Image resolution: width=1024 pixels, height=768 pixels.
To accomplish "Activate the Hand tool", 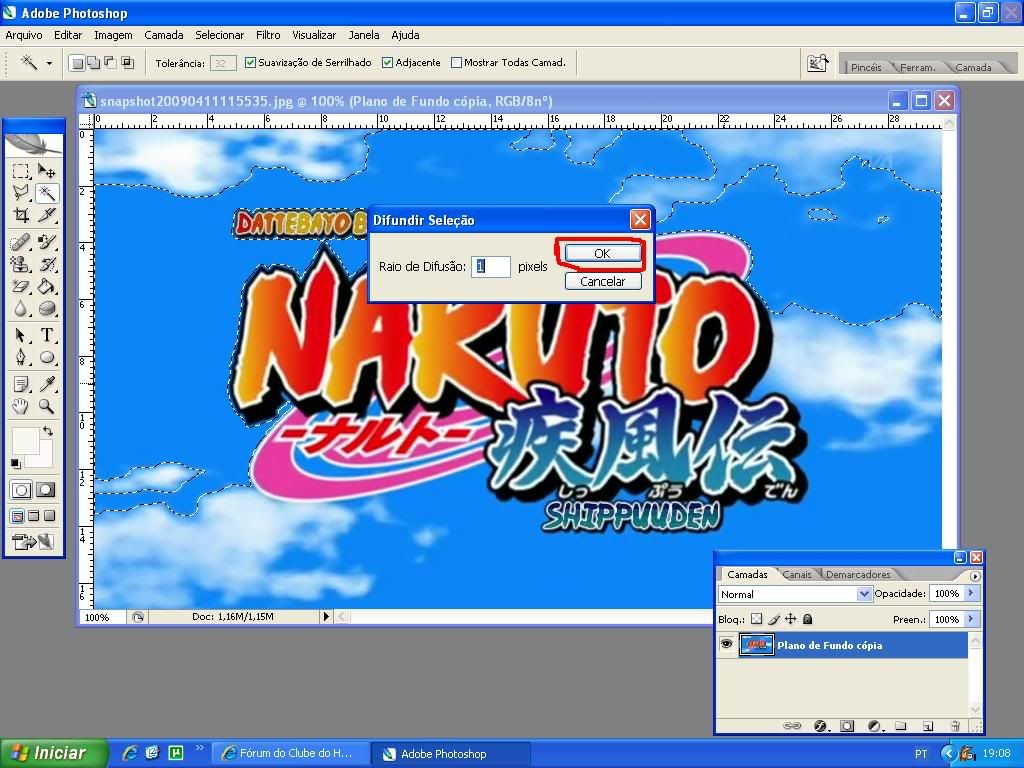I will click(x=20, y=406).
